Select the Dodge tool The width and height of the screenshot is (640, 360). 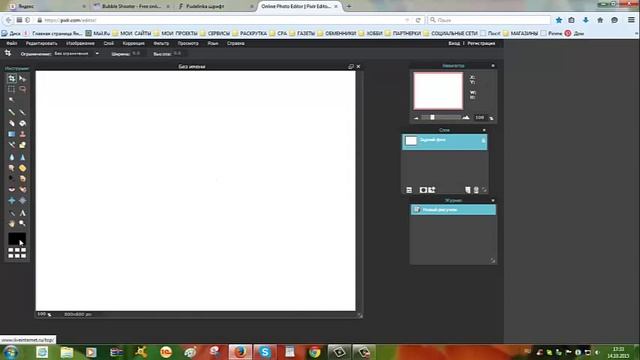[11, 179]
